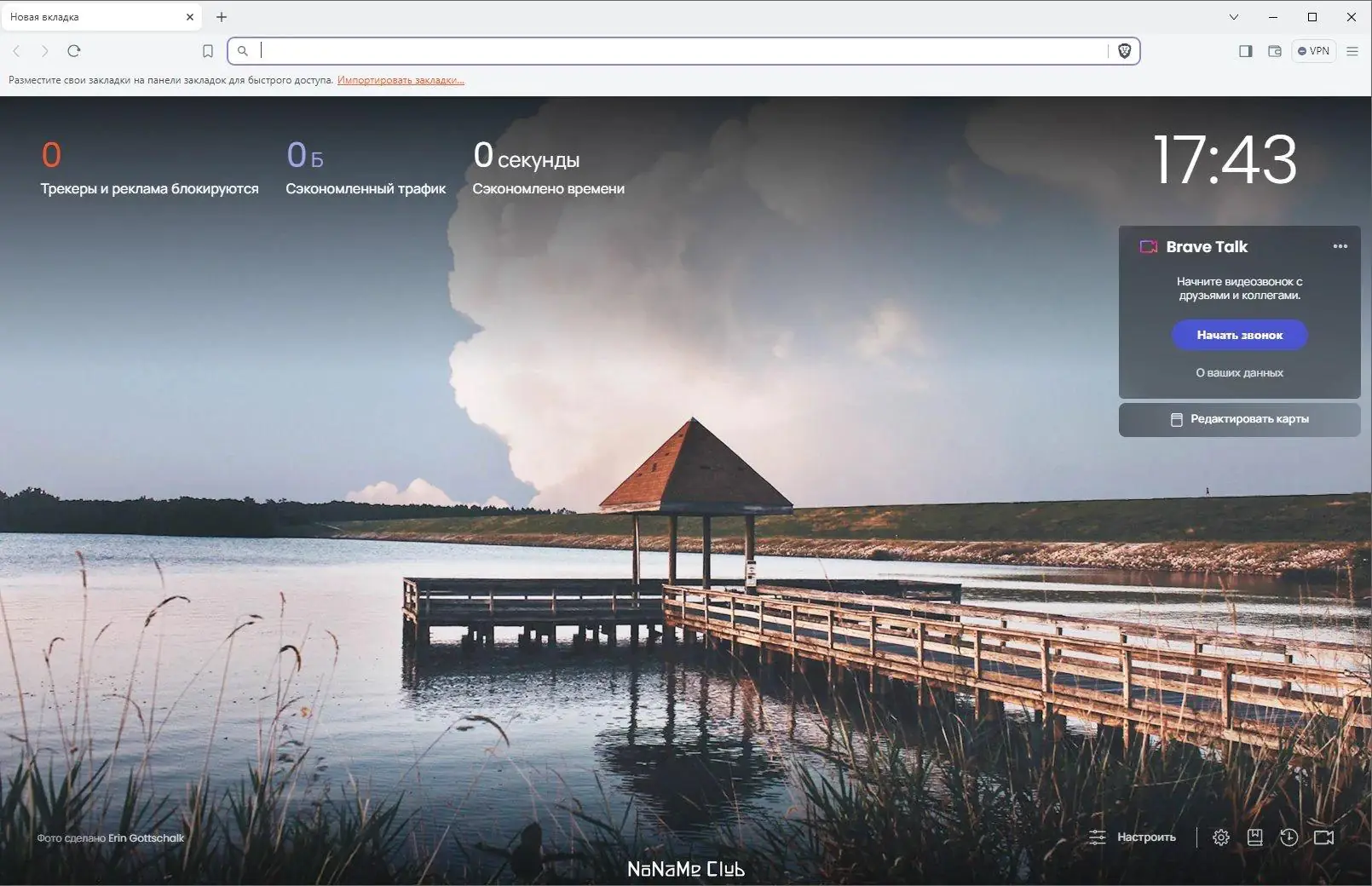Open the tab search dropdown arrow

pyautogui.click(x=1234, y=17)
